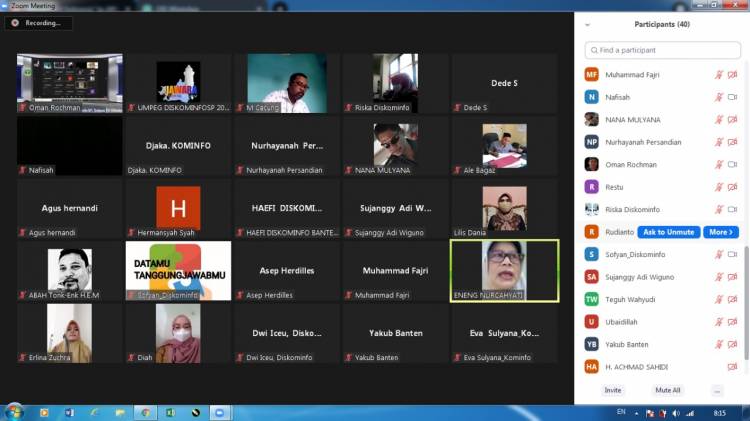Viewport: 750px width, 421px height.
Task: Toggle Yakub Banten's microphone mute icon
Action: 718,344
